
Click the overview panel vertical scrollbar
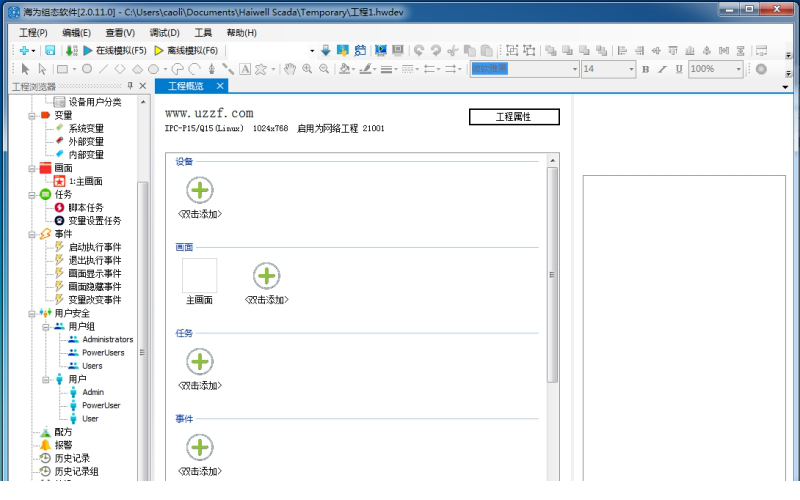(x=552, y=274)
